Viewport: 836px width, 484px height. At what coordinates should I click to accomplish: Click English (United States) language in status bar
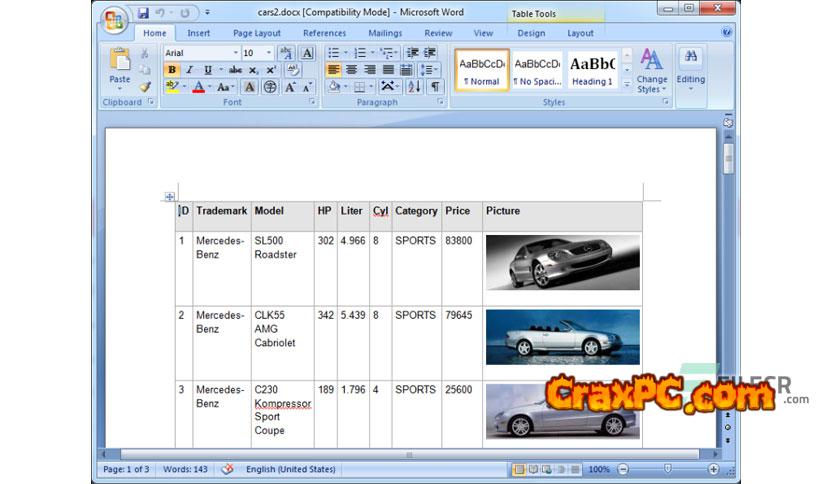pos(290,469)
